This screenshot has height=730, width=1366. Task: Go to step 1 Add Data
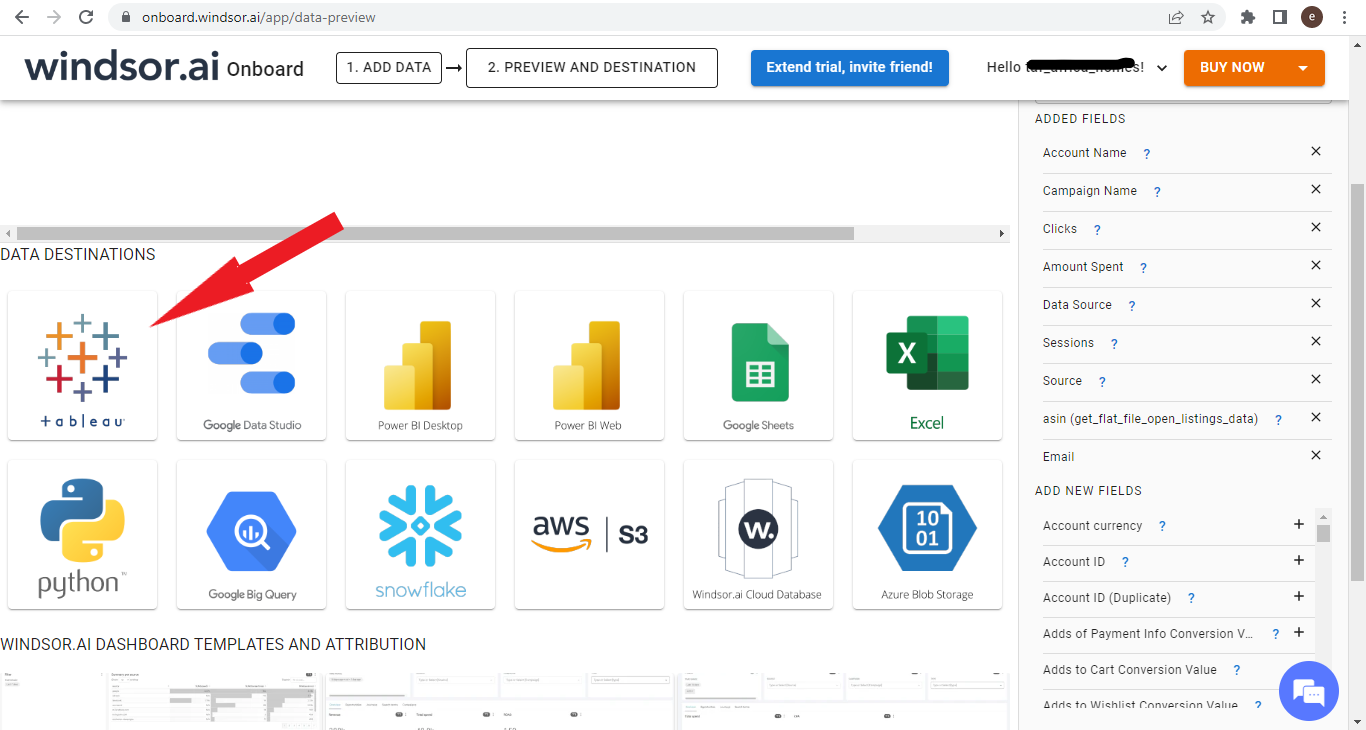(x=389, y=68)
